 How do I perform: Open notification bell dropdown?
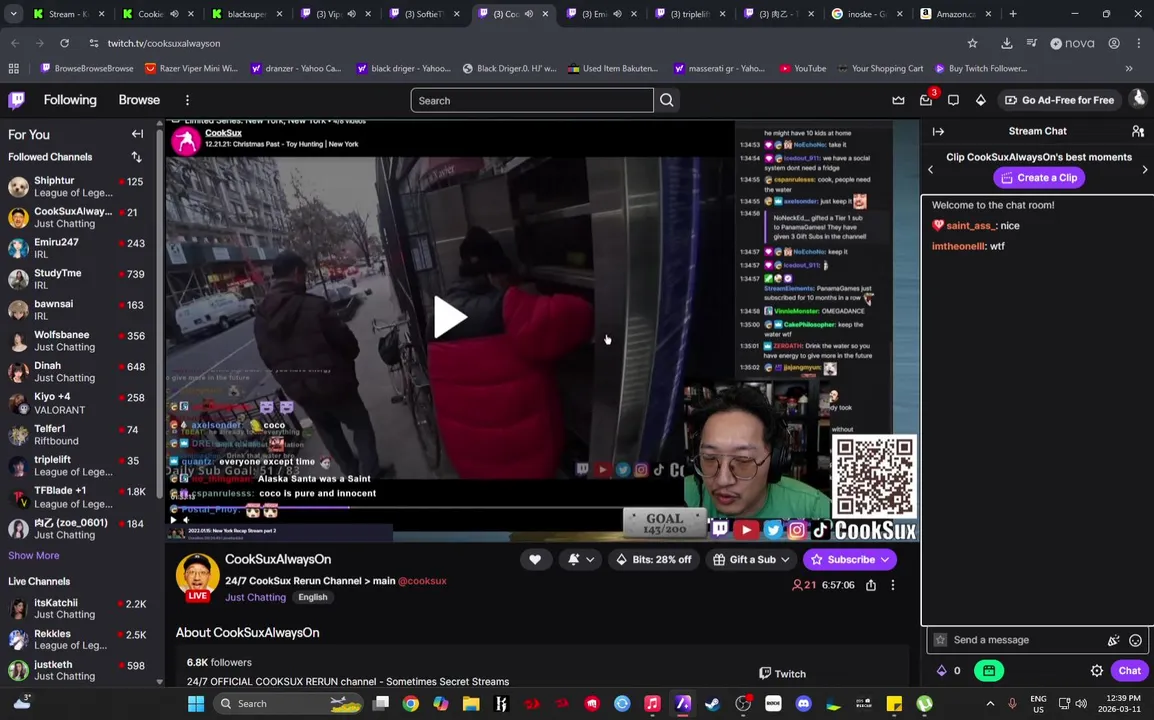pyautogui.click(x=581, y=560)
